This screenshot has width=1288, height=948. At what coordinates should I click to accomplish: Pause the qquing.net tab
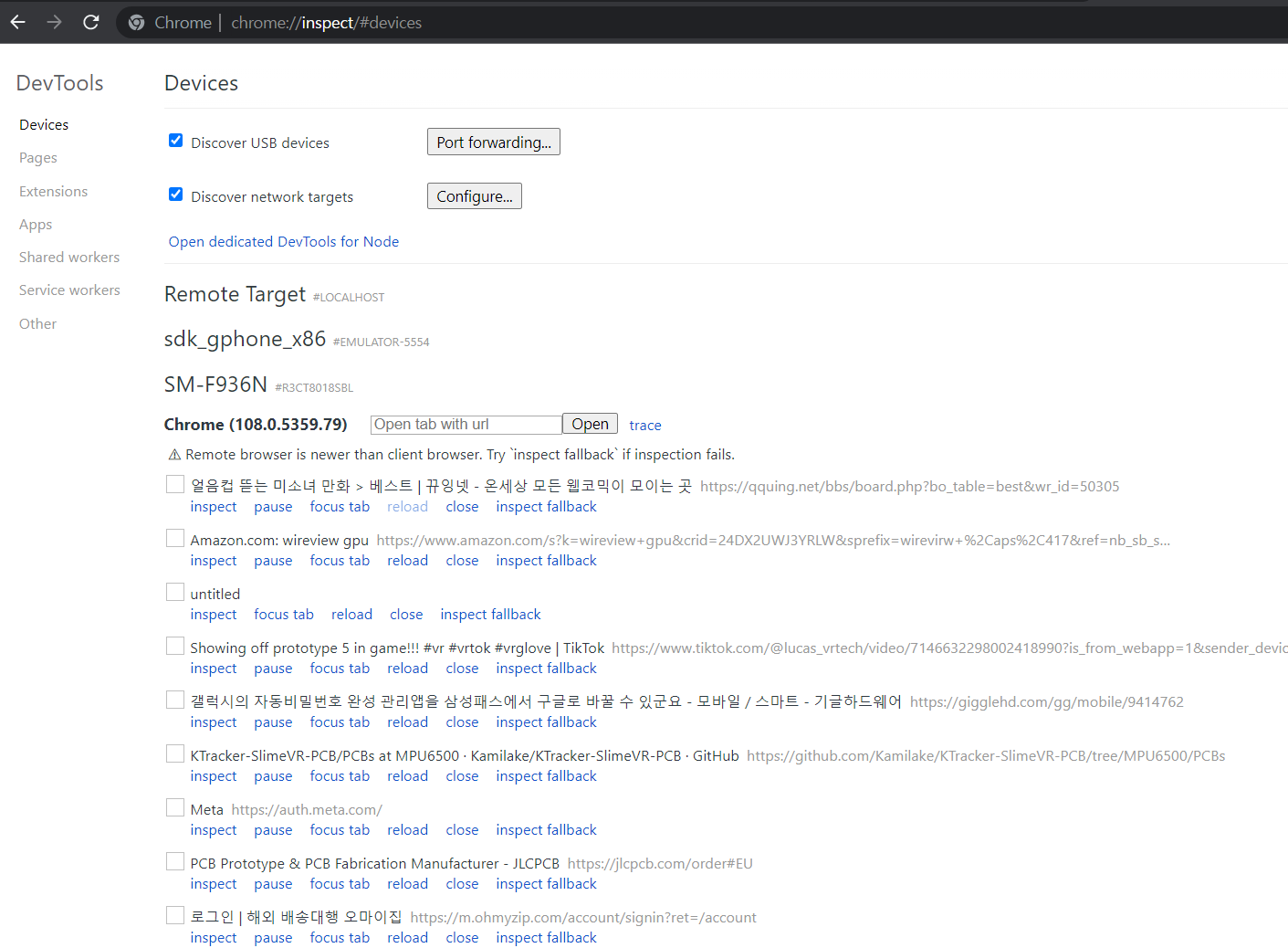[273, 507]
